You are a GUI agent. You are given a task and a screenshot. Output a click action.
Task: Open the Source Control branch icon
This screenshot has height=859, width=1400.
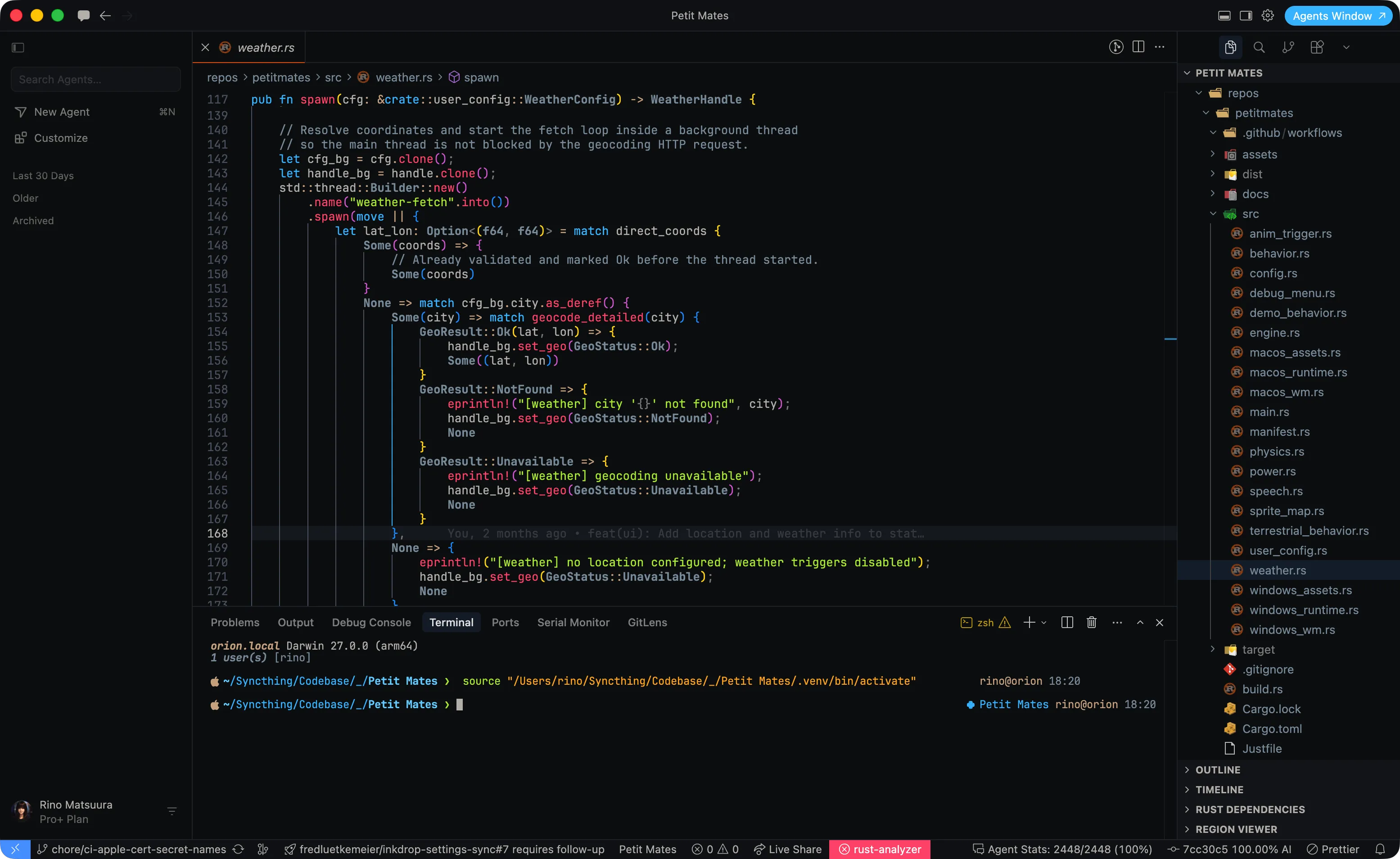point(1288,47)
